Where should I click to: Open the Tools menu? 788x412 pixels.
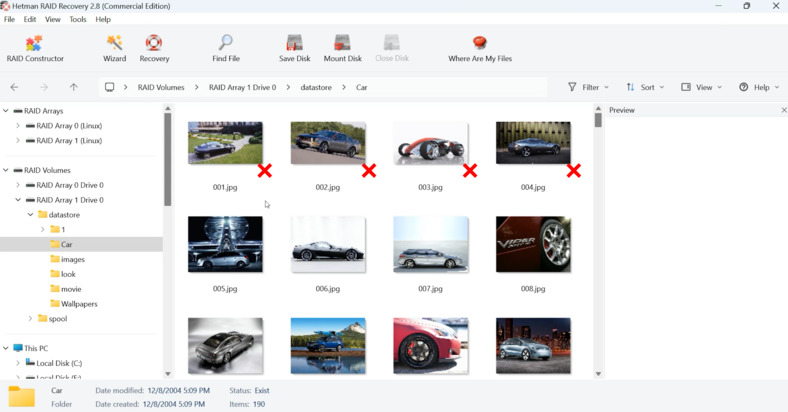pos(78,19)
